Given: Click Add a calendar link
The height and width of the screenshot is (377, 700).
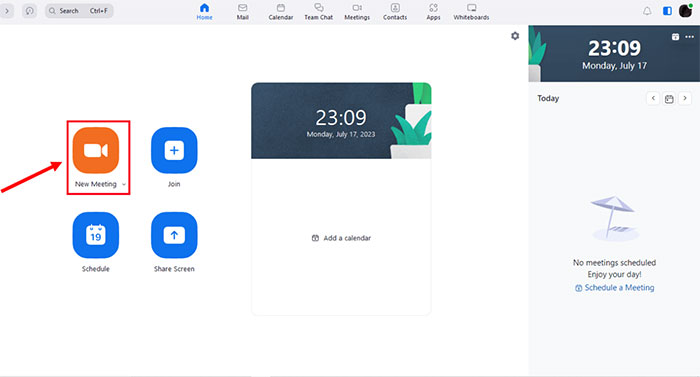Looking at the screenshot, I should point(342,238).
